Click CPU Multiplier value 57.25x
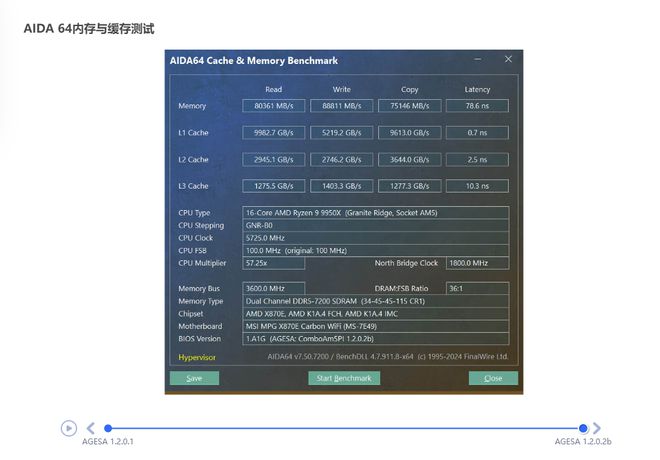Screen dimensions: 660x460 pos(274,263)
